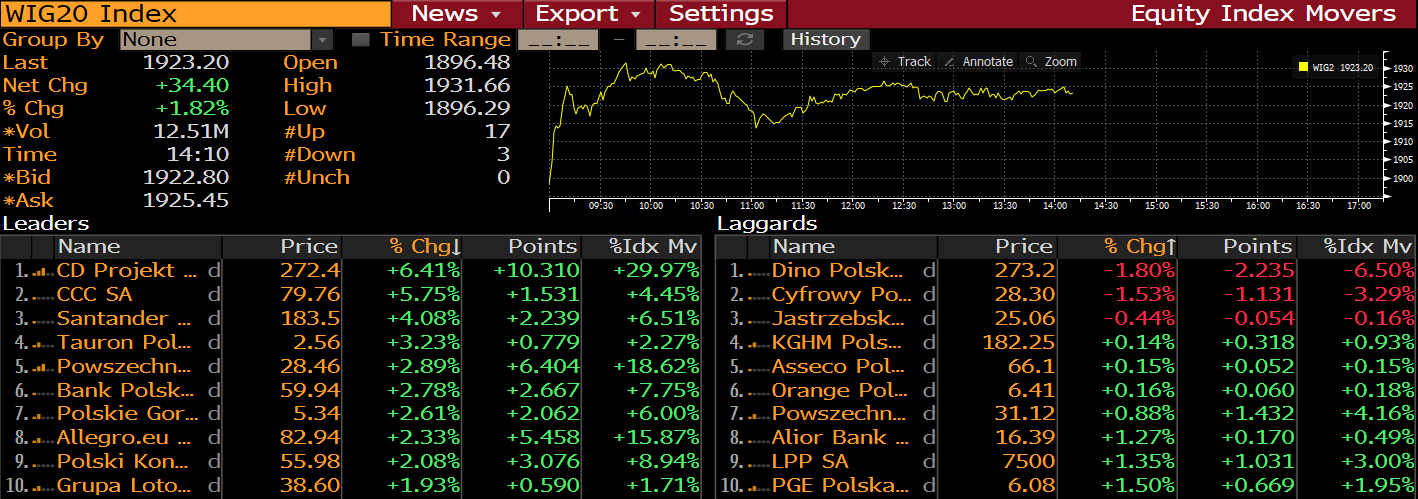Open the mini chart icon for Tauron Pol

[42, 343]
